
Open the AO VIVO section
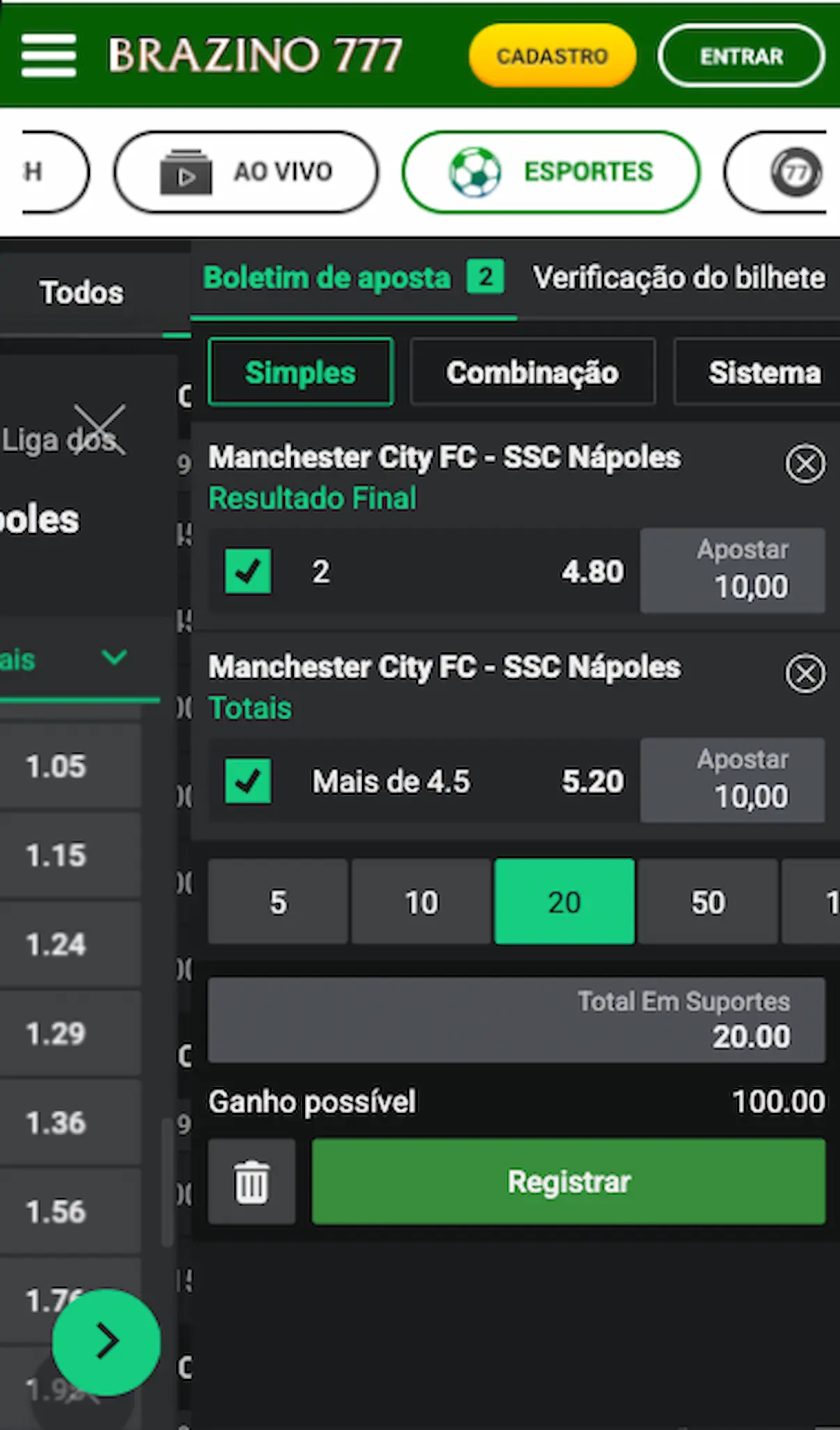point(247,171)
